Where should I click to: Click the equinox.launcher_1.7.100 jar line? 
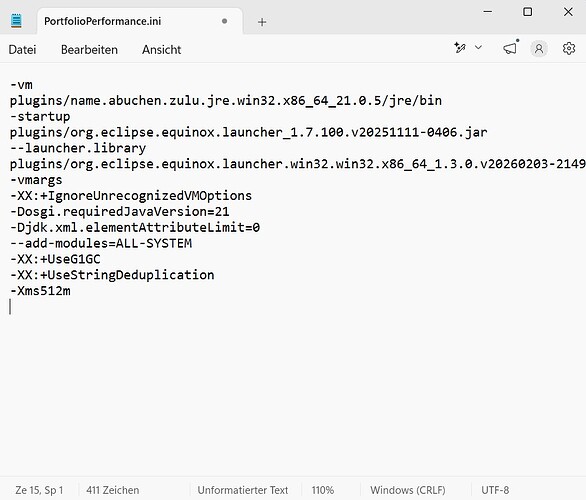(249, 132)
